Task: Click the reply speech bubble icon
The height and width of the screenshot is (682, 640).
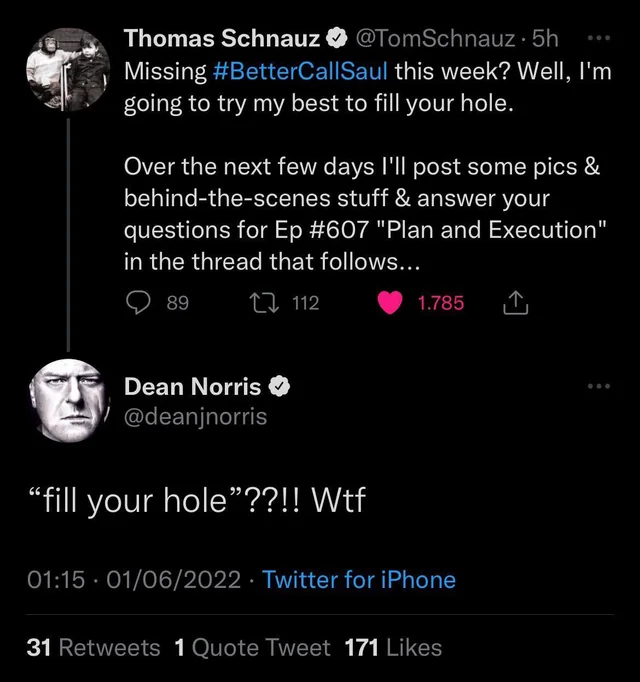Action: click(138, 302)
